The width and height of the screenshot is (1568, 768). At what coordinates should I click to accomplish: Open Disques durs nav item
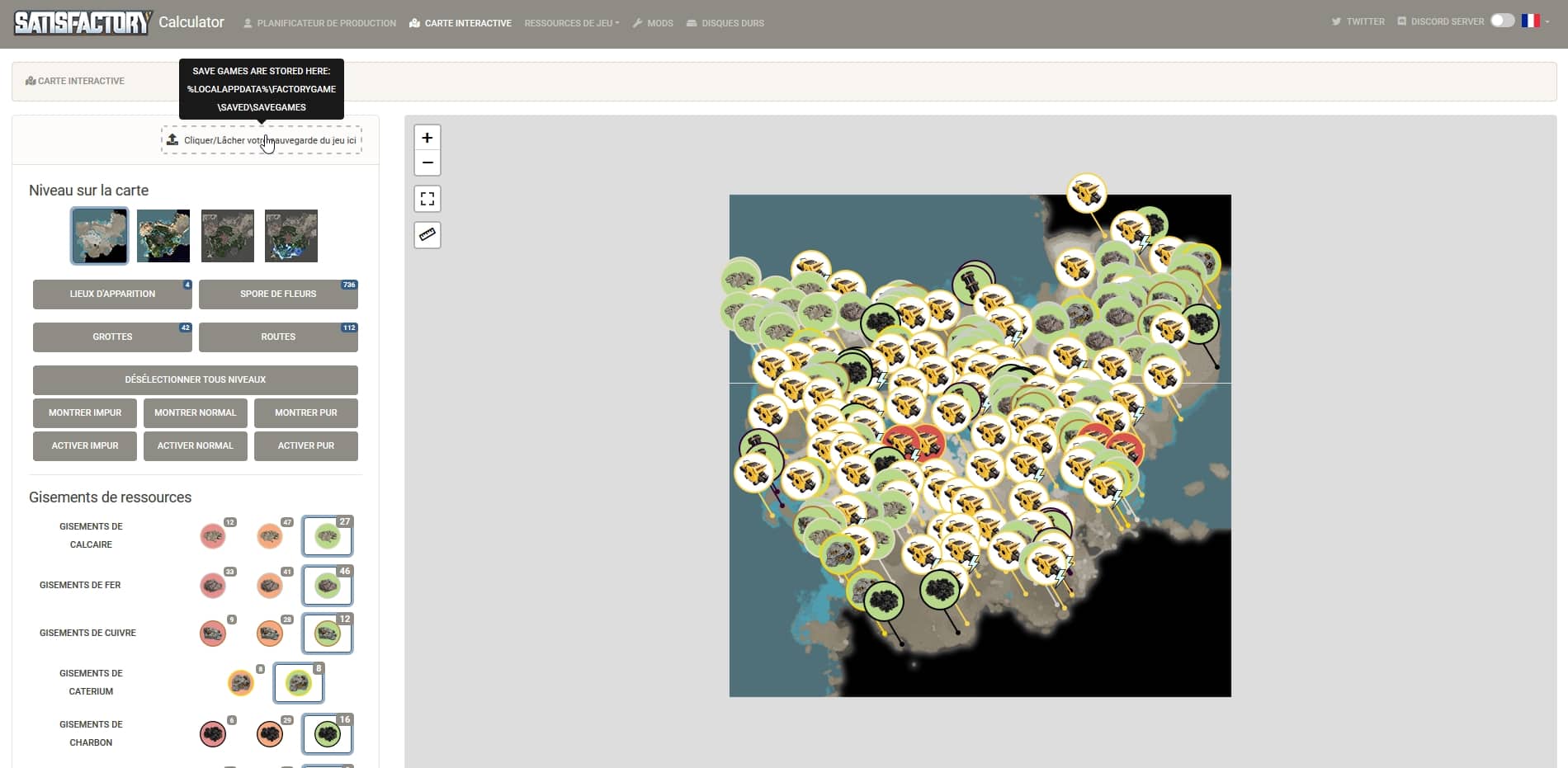pyautogui.click(x=725, y=23)
